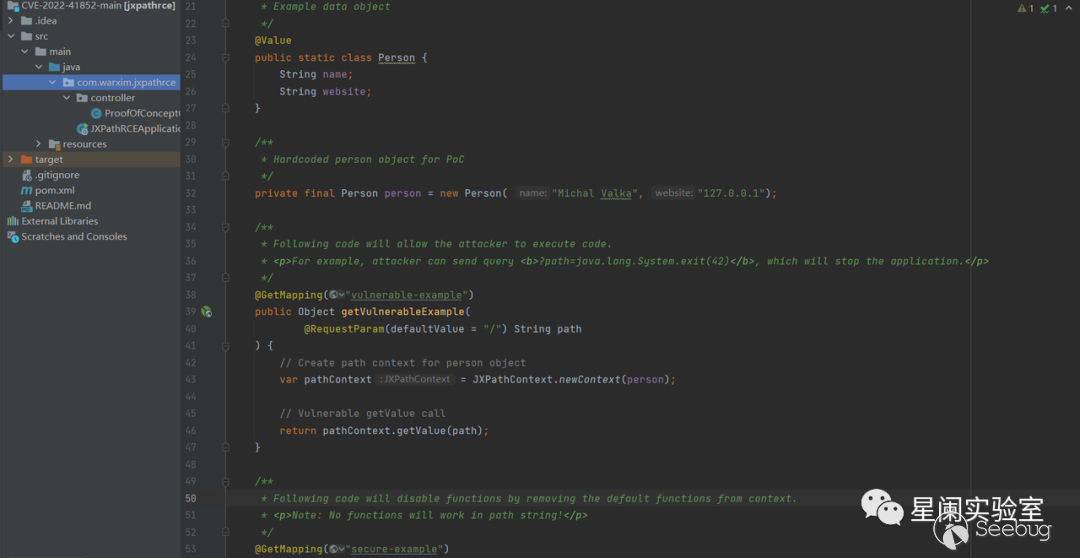The image size is (1080, 558).
Task: Click the .gitignore file icon
Action: [27, 175]
